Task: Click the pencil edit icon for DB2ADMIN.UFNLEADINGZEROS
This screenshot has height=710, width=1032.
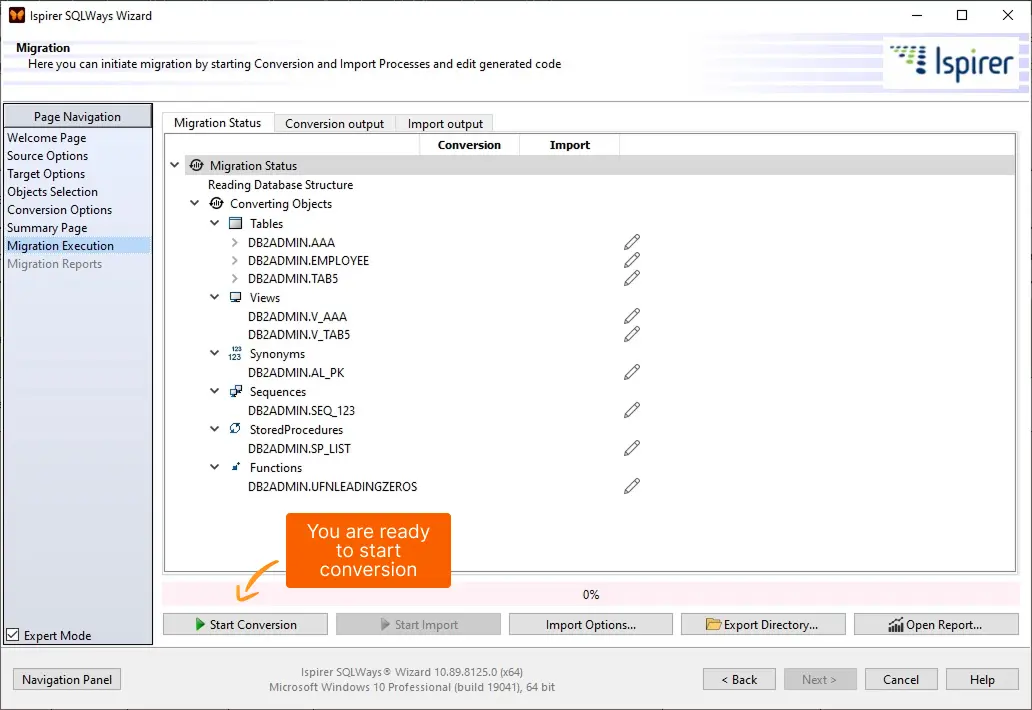Action: (x=632, y=486)
